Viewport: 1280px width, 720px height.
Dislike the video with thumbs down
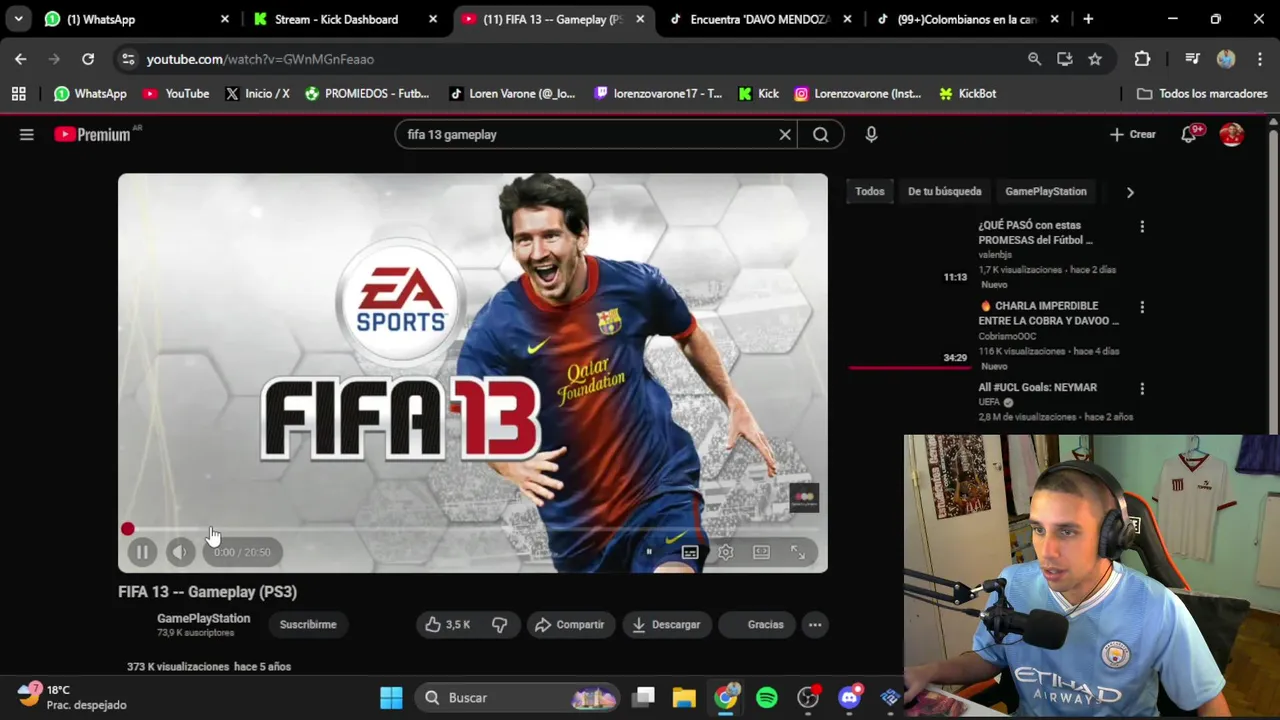point(499,624)
